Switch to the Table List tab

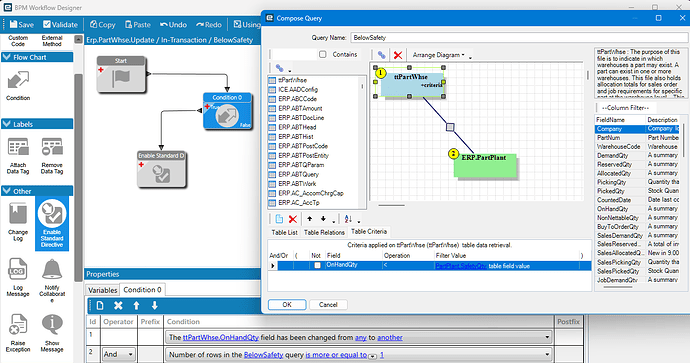pyautogui.click(x=284, y=232)
